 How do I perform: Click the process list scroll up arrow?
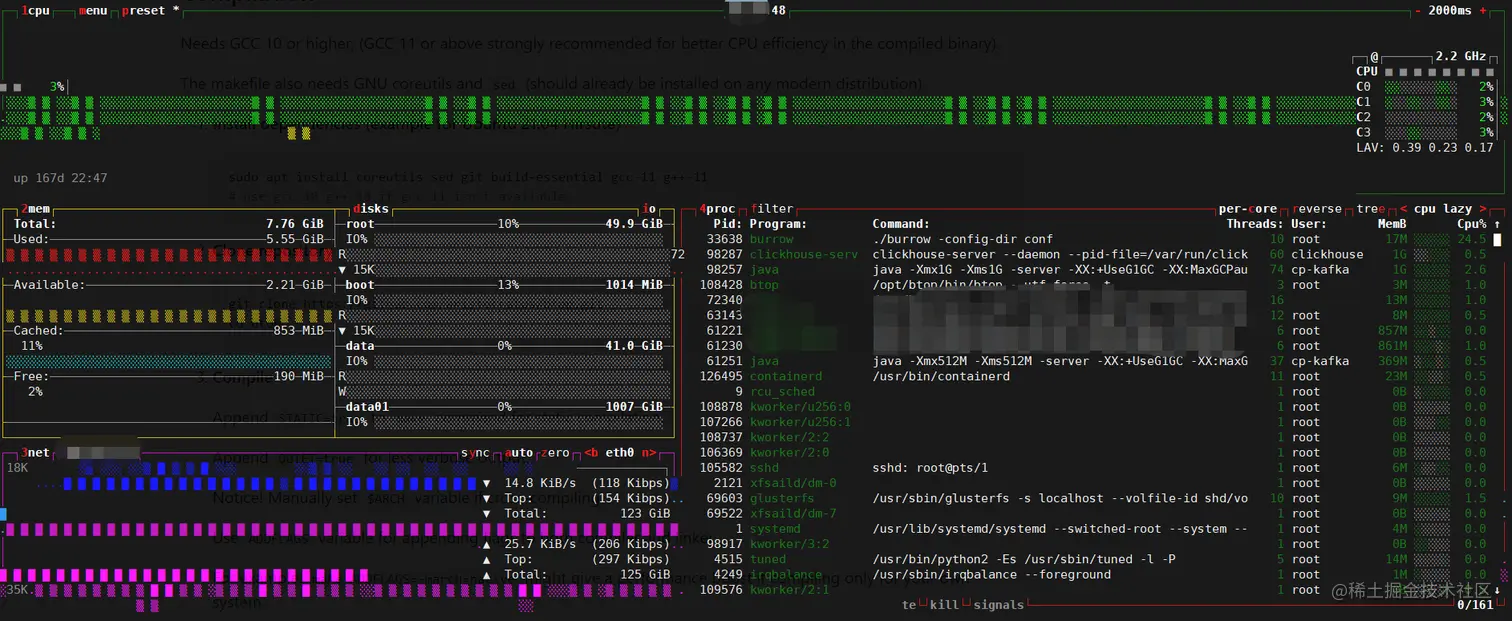click(x=1496, y=224)
